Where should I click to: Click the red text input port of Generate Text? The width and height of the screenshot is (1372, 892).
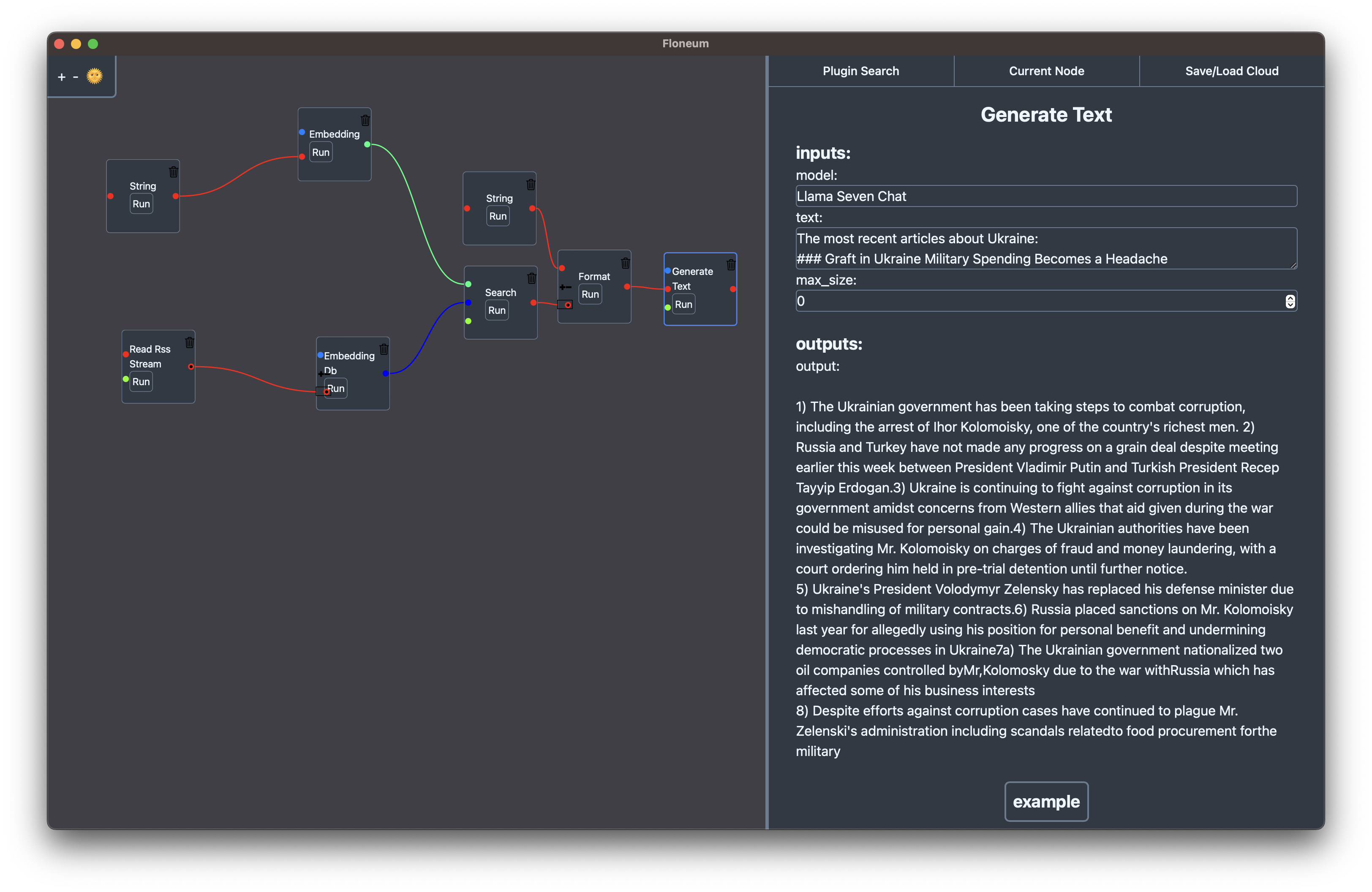pyautogui.click(x=667, y=289)
